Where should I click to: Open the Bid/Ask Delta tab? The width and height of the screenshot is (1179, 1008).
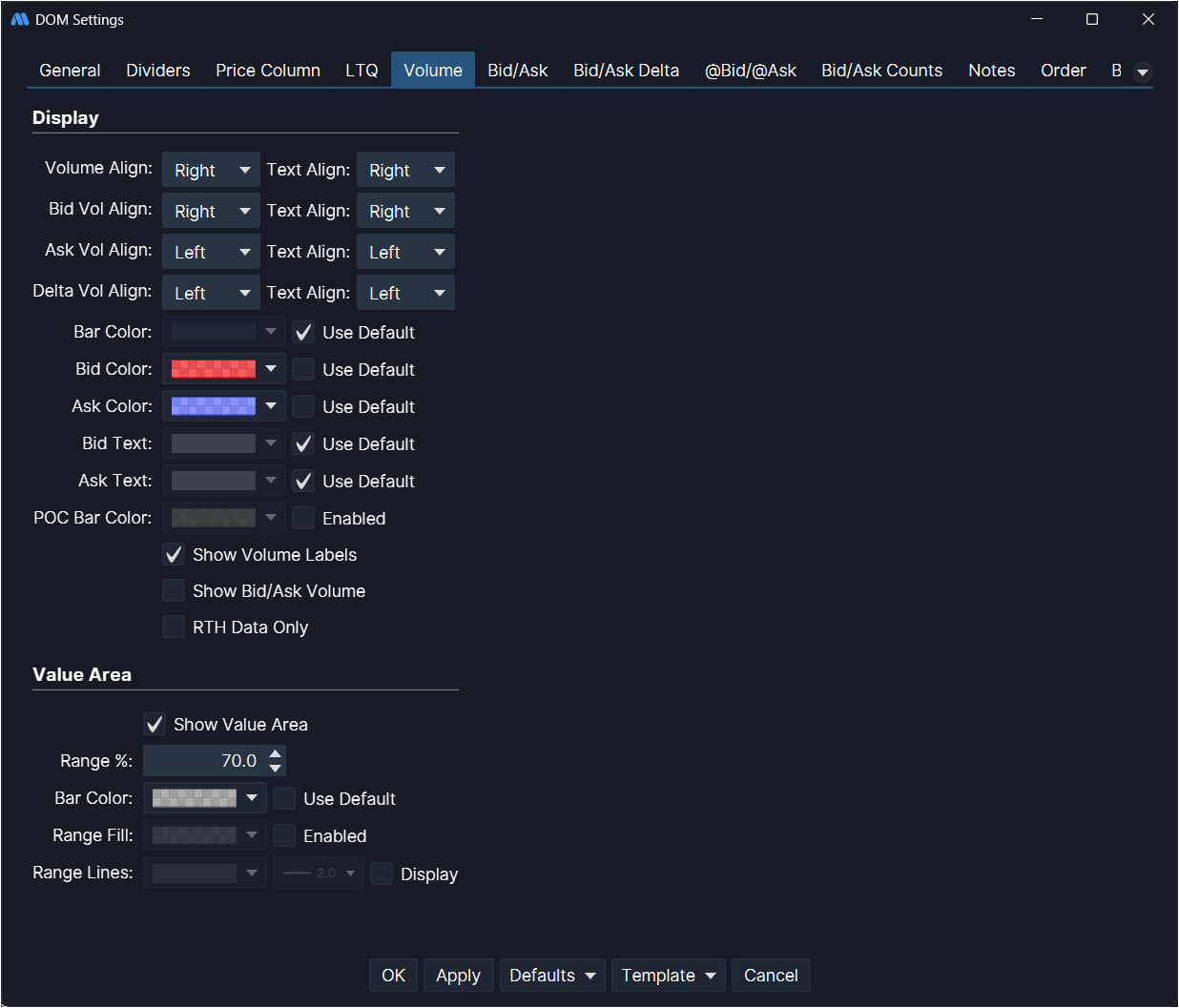pos(626,71)
